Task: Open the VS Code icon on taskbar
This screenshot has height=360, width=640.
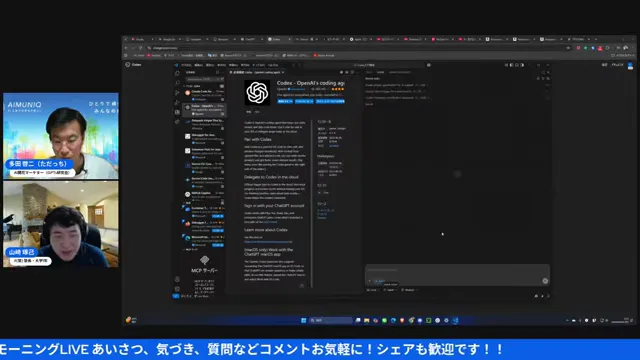Action: click(x=456, y=320)
